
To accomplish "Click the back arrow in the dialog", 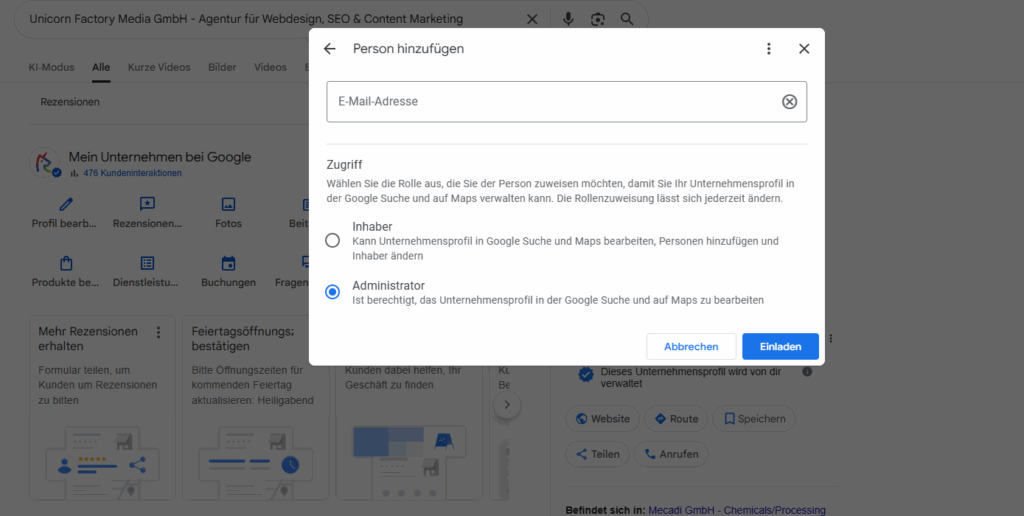I will click(x=330, y=49).
